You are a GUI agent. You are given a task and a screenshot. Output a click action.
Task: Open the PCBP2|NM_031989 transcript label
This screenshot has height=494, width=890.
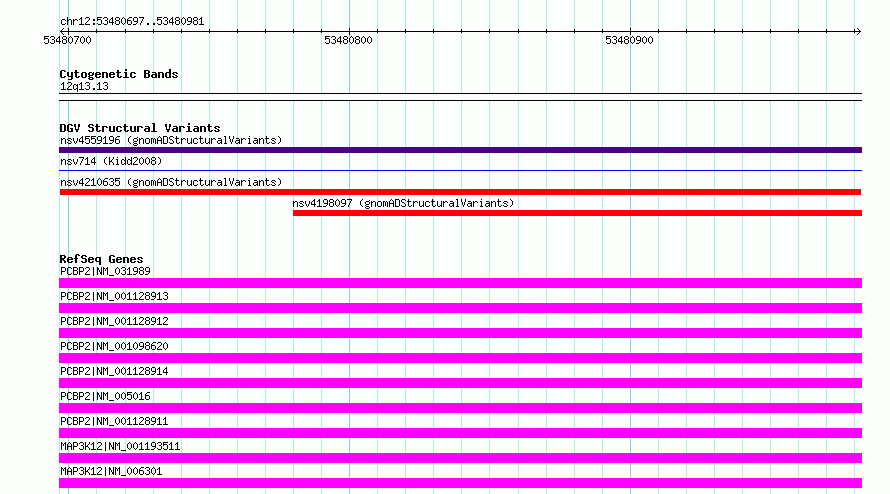tap(106, 271)
